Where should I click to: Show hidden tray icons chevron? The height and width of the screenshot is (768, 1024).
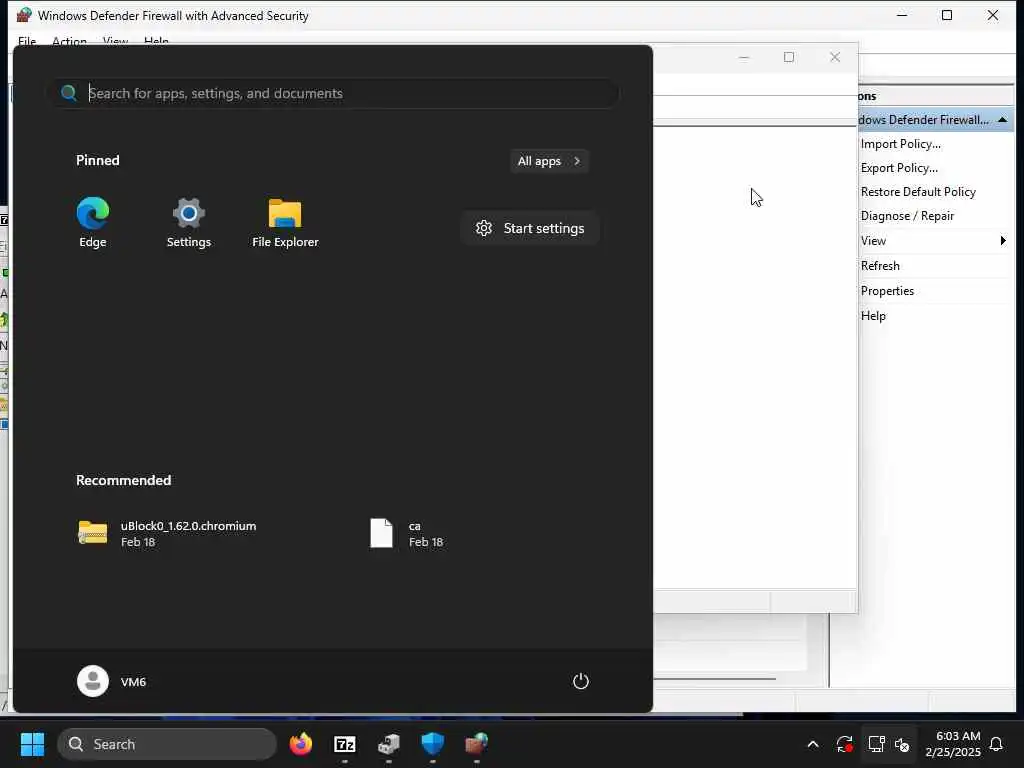(x=813, y=744)
